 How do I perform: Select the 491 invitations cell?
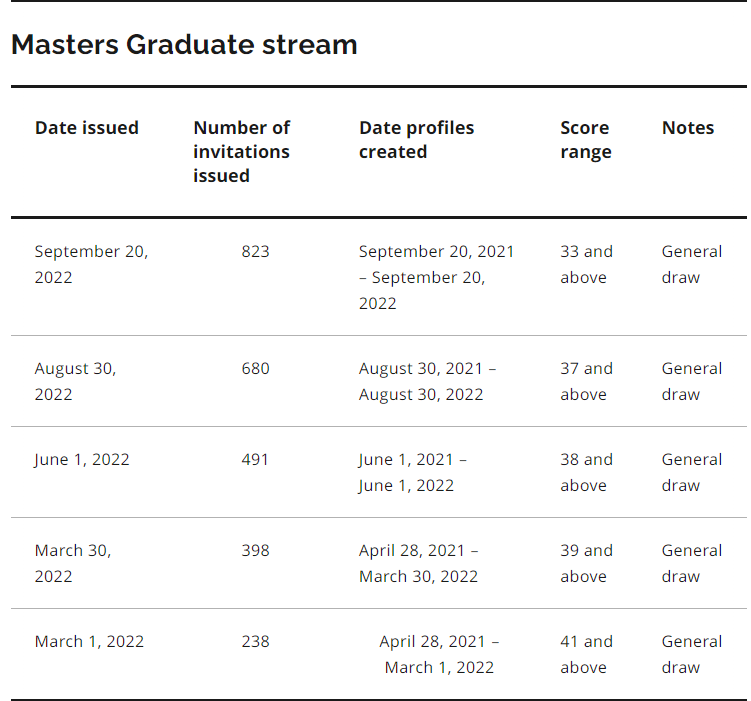(x=255, y=459)
